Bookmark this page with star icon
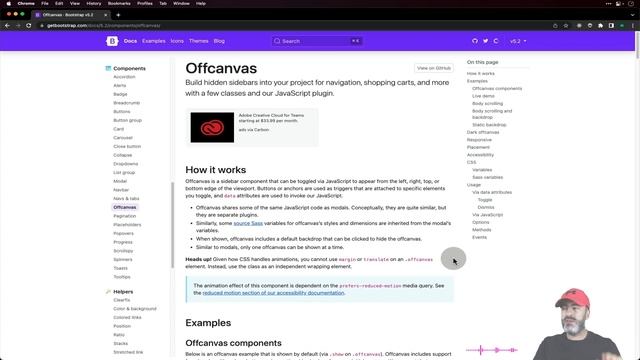Screen dimensions: 640x360 click(x=566, y=26)
